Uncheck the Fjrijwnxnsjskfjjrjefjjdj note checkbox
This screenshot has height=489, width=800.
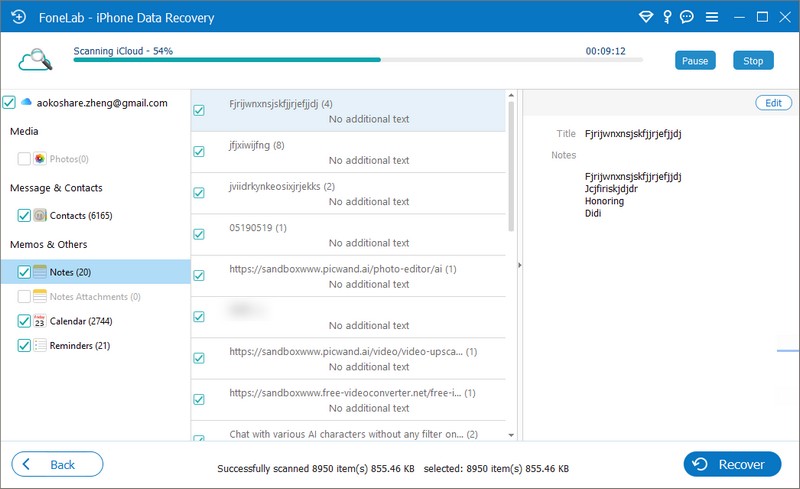(x=199, y=110)
